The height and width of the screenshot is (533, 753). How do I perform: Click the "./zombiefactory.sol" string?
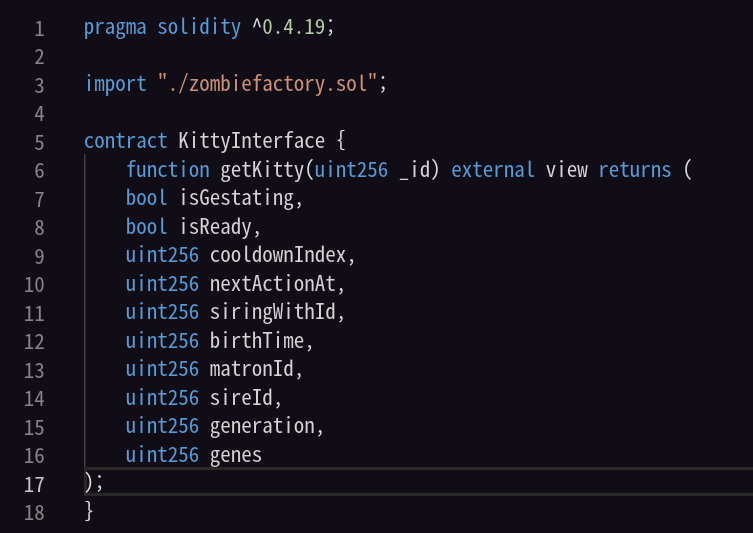(x=267, y=84)
